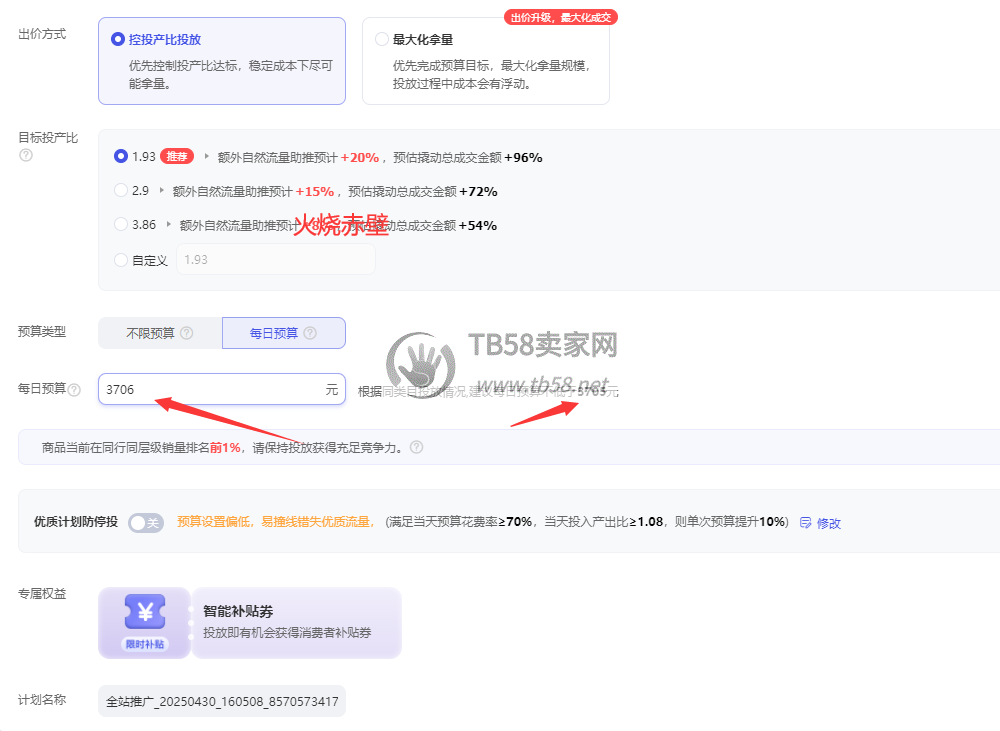The height and width of the screenshot is (731, 1000).
Task: Click the edit icon beside 修改
Action: [805, 523]
